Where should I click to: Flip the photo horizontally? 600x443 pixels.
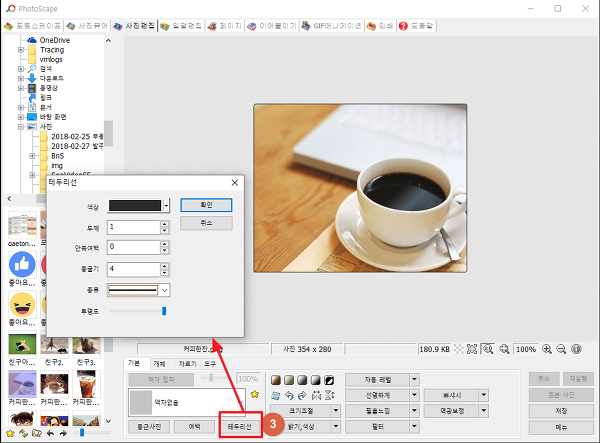click(316, 395)
